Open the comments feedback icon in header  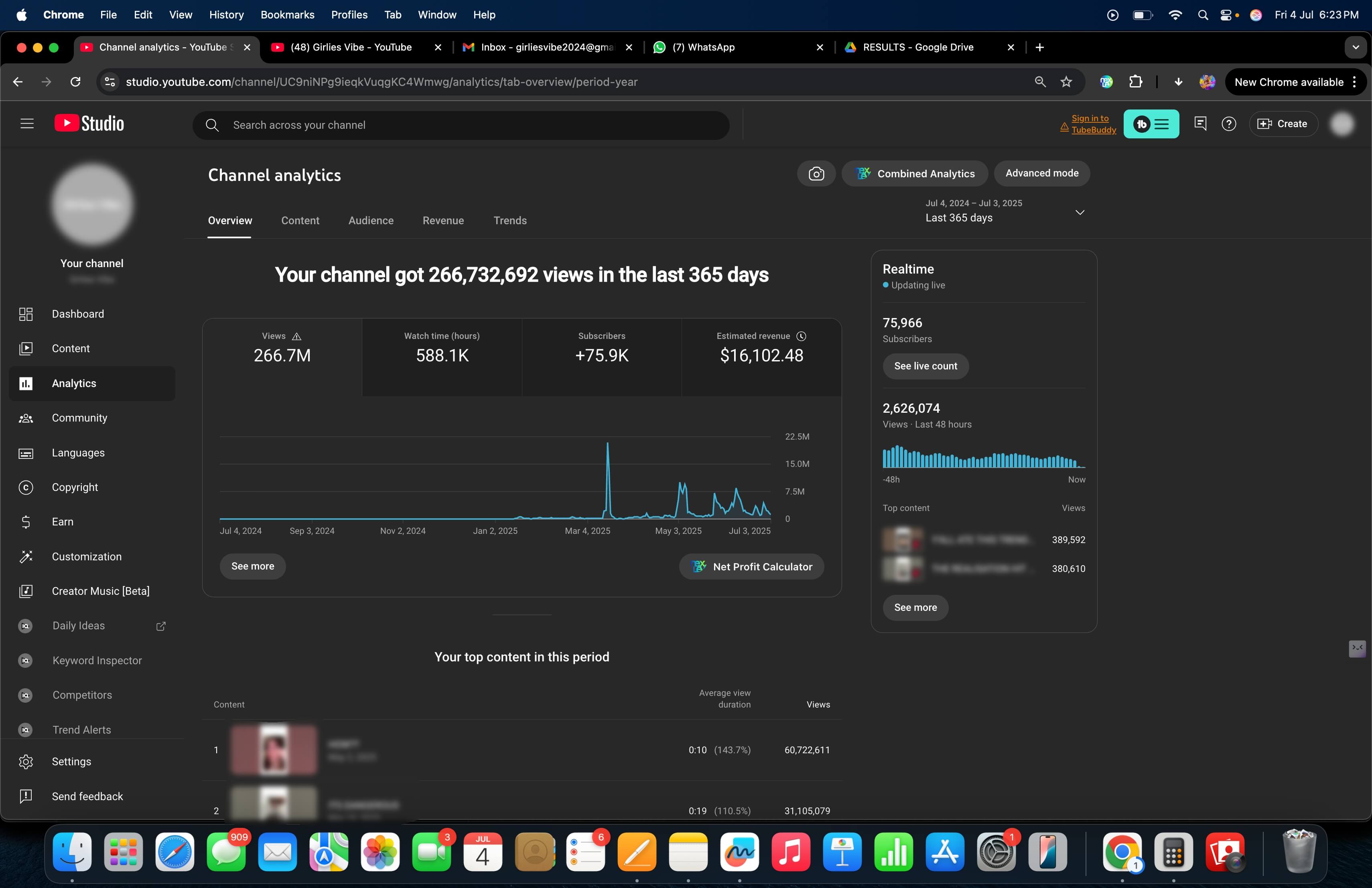pos(1200,124)
